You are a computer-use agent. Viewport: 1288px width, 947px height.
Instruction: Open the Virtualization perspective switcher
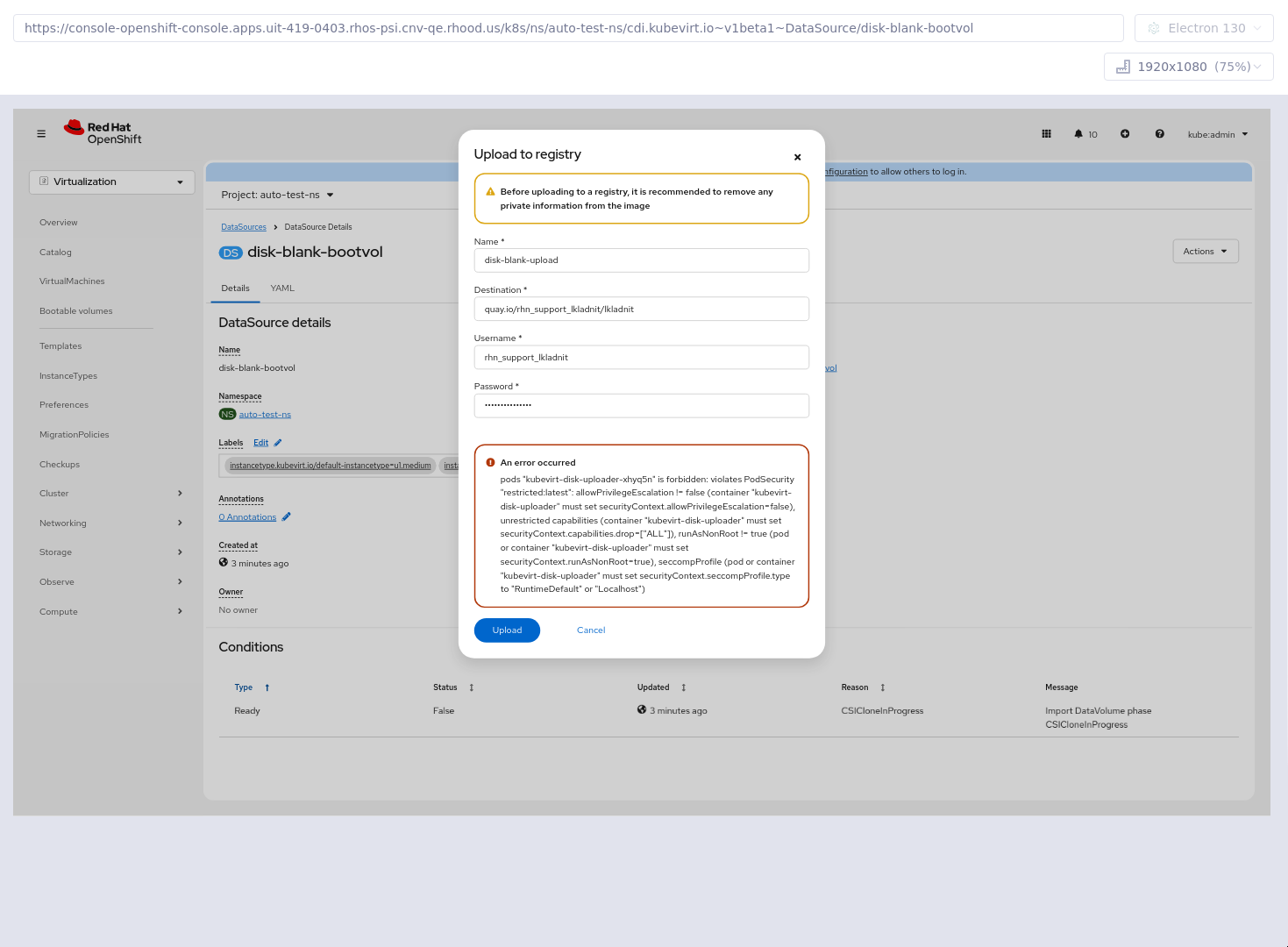point(112,182)
